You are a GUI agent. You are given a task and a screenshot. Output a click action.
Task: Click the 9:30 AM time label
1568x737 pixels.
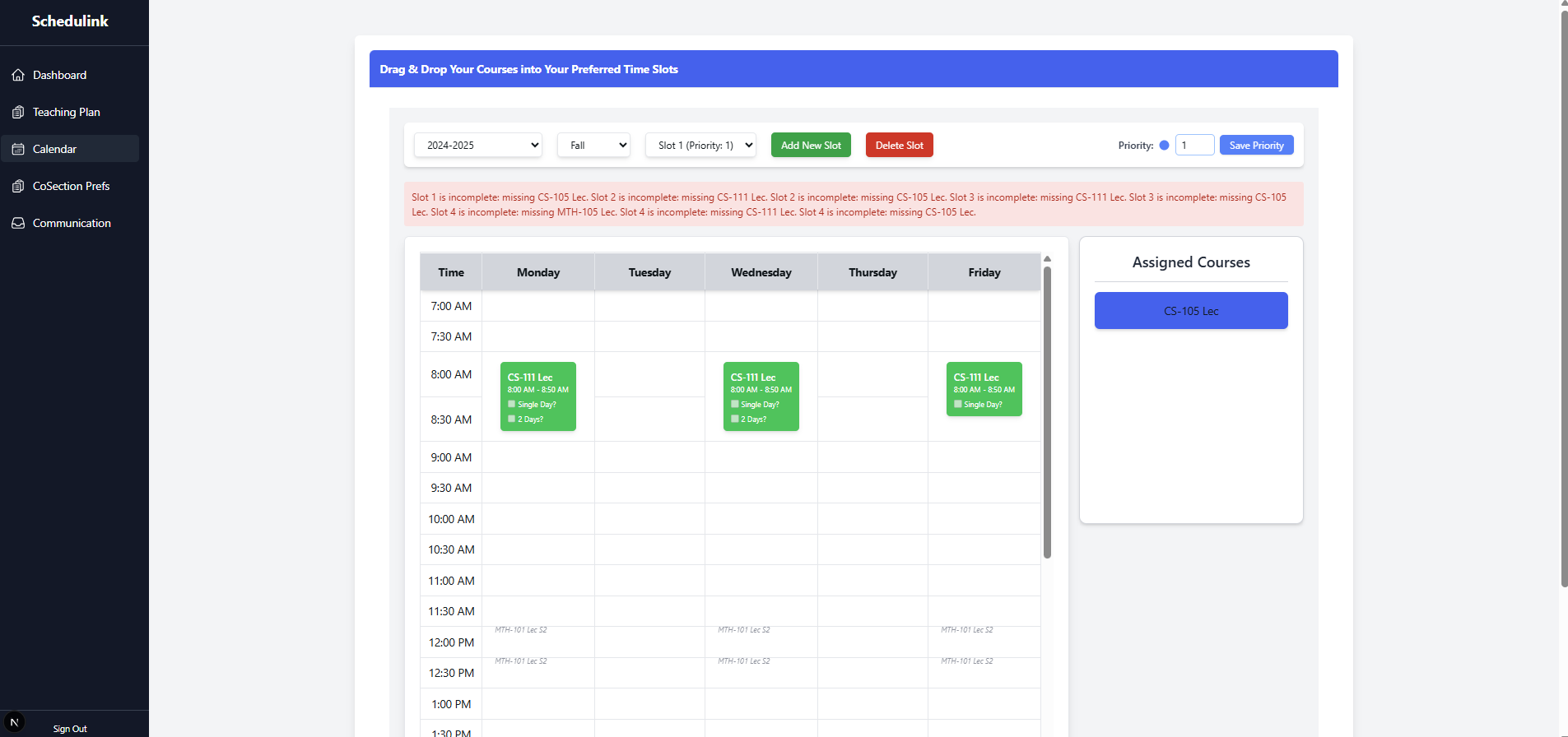tap(451, 488)
